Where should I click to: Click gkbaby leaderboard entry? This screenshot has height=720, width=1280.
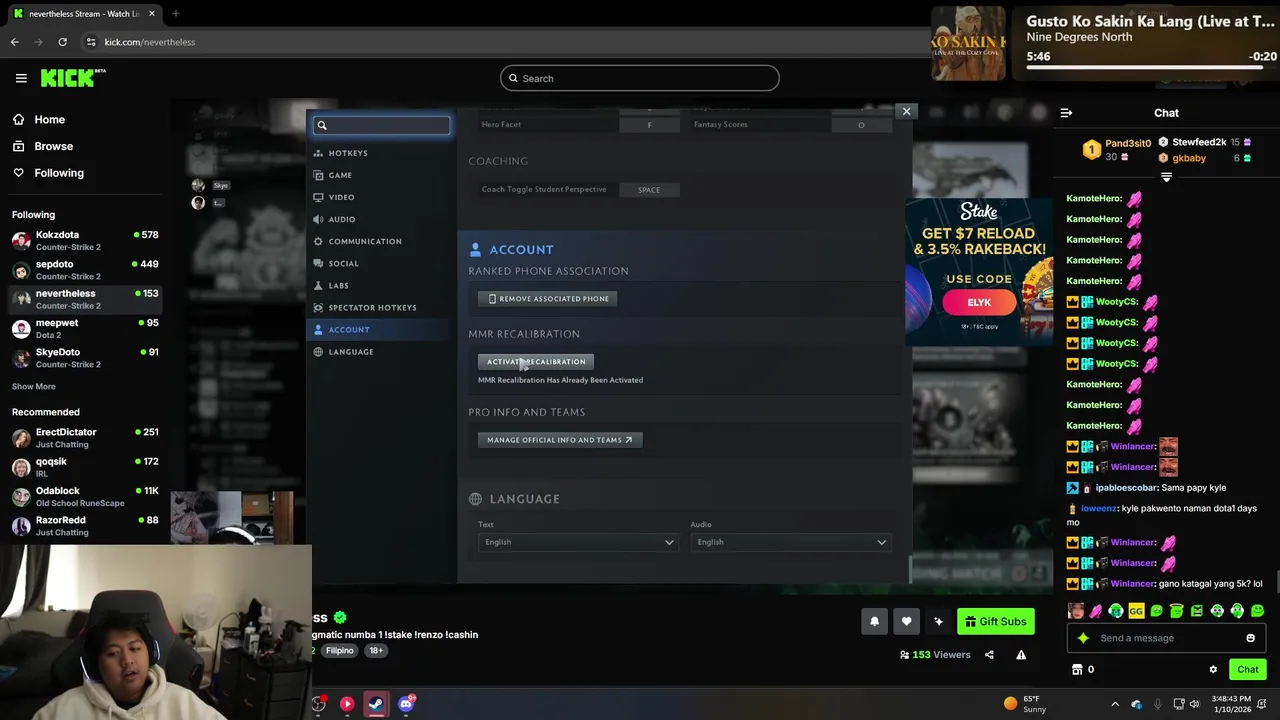click(1203, 158)
